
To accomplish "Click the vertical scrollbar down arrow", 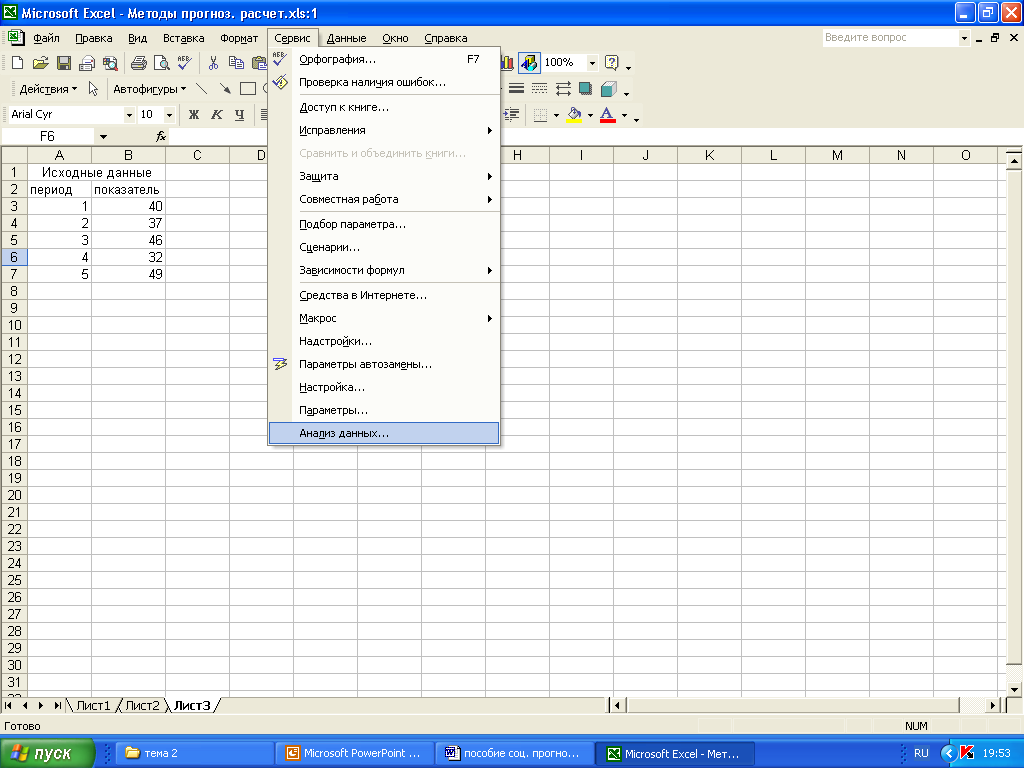I will coord(1014,689).
